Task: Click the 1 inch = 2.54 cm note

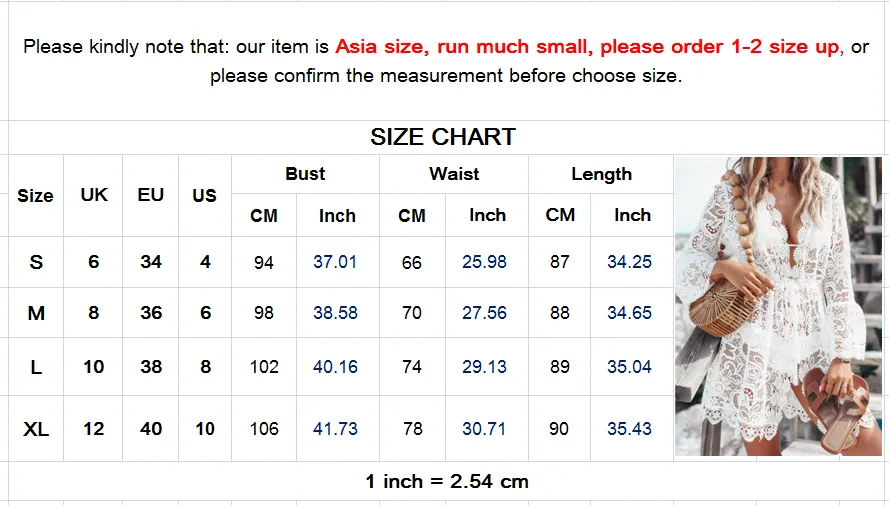Action: [447, 482]
